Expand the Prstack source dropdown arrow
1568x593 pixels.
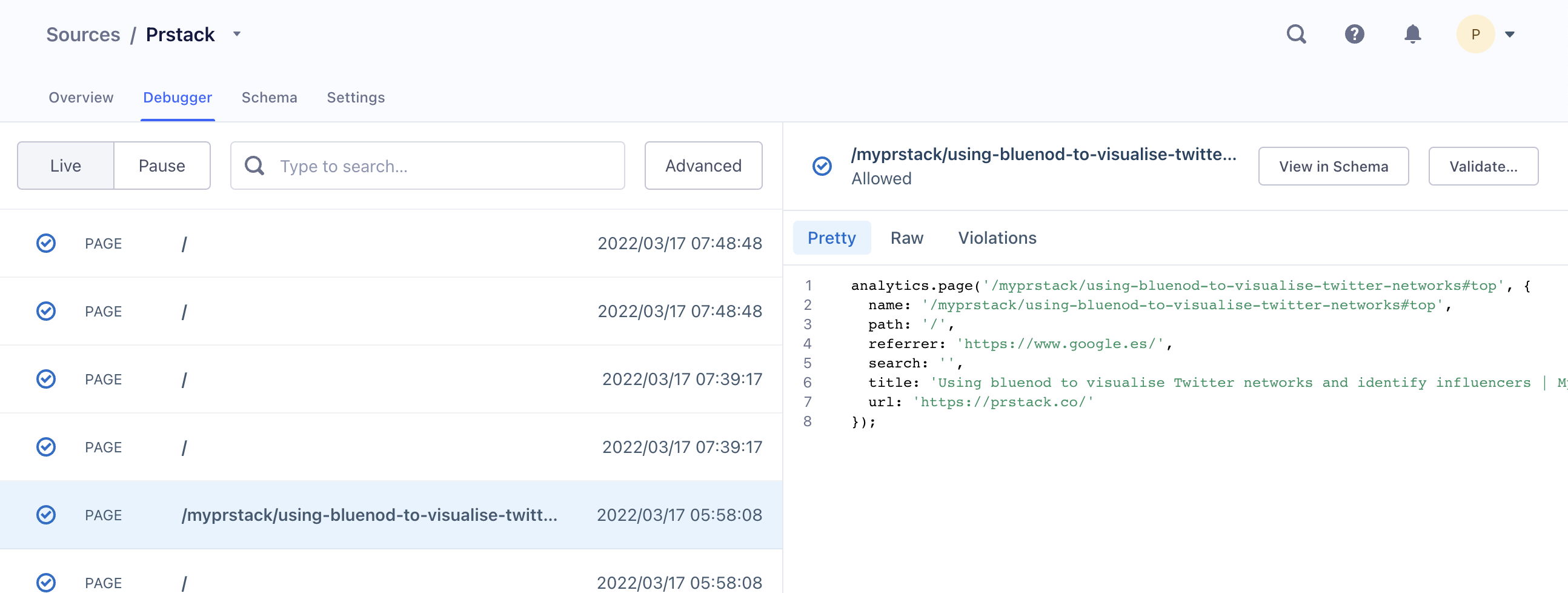pos(237,34)
